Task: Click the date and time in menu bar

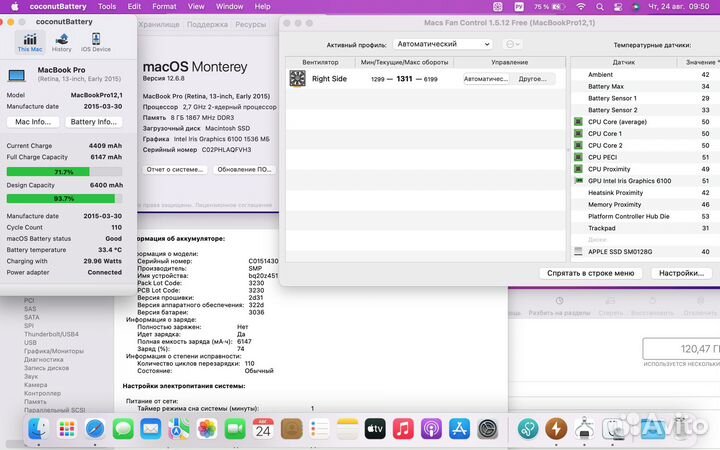Action: pos(679,6)
